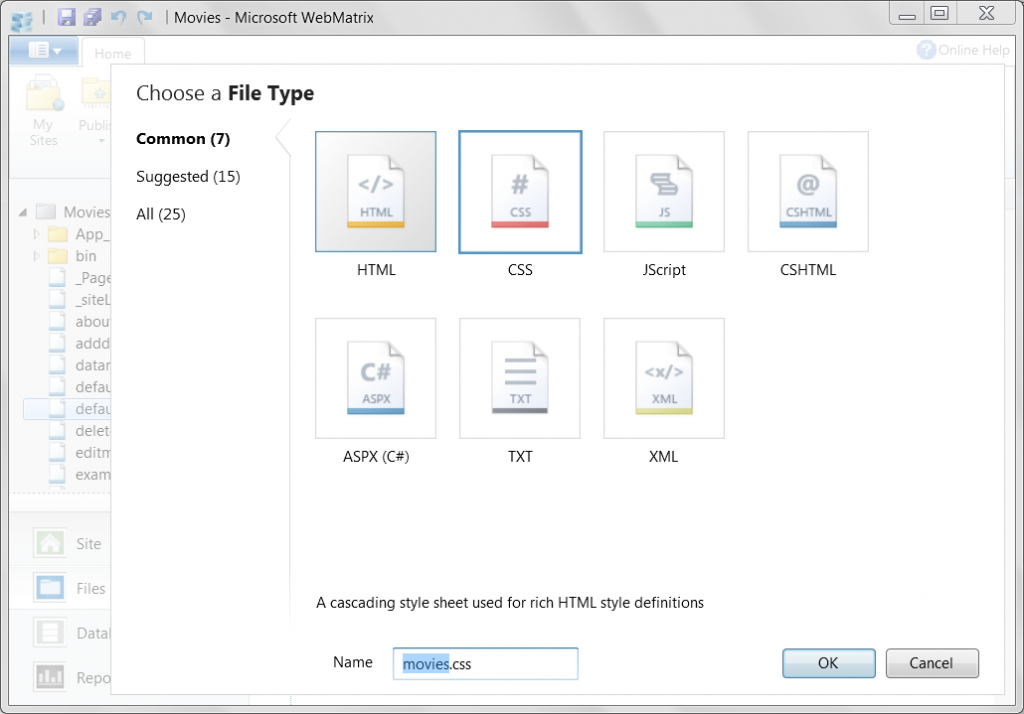
Task: Open the Site workspace icon
Action: pyautogui.click(x=50, y=543)
